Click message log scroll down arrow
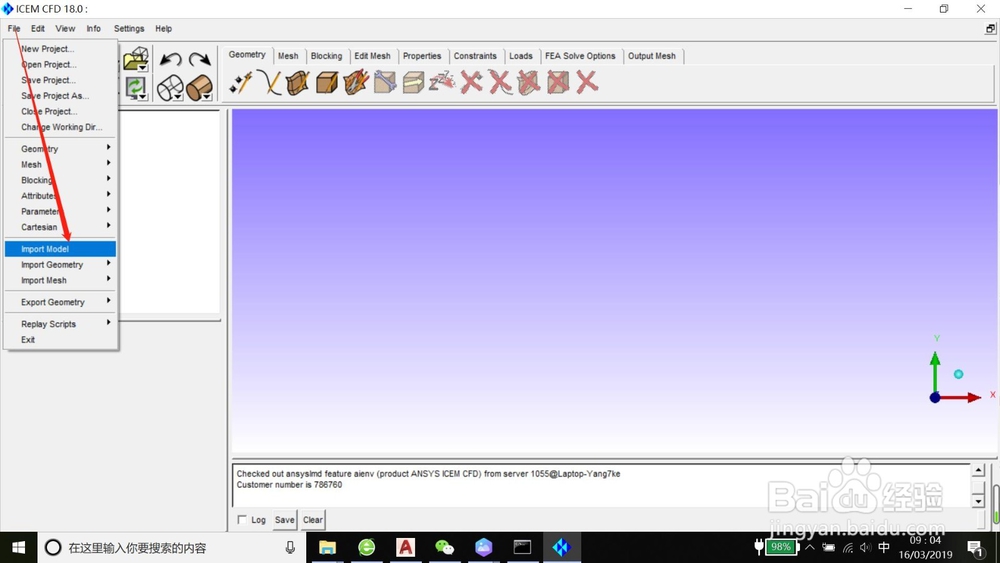This screenshot has width=1000, height=563. point(978,502)
